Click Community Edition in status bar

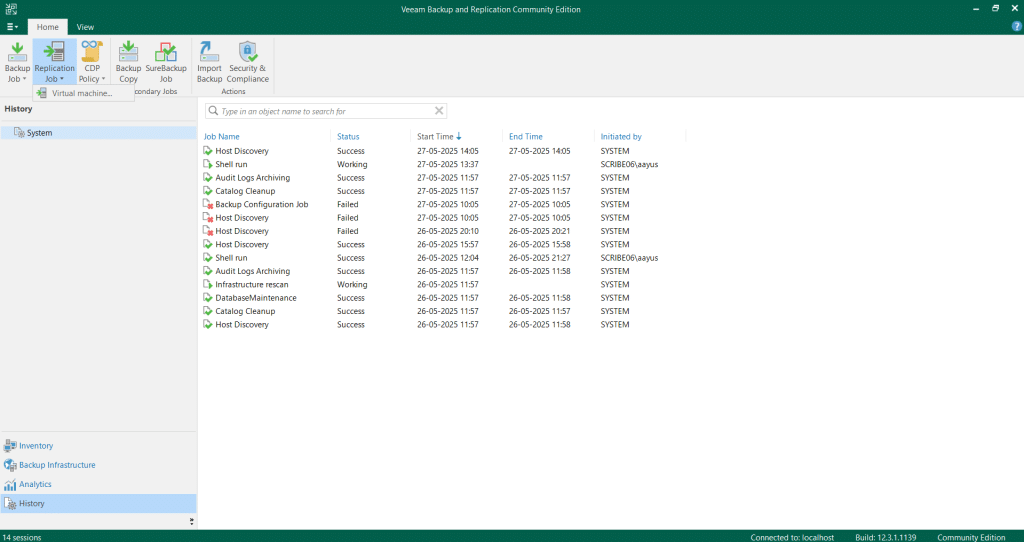point(971,537)
